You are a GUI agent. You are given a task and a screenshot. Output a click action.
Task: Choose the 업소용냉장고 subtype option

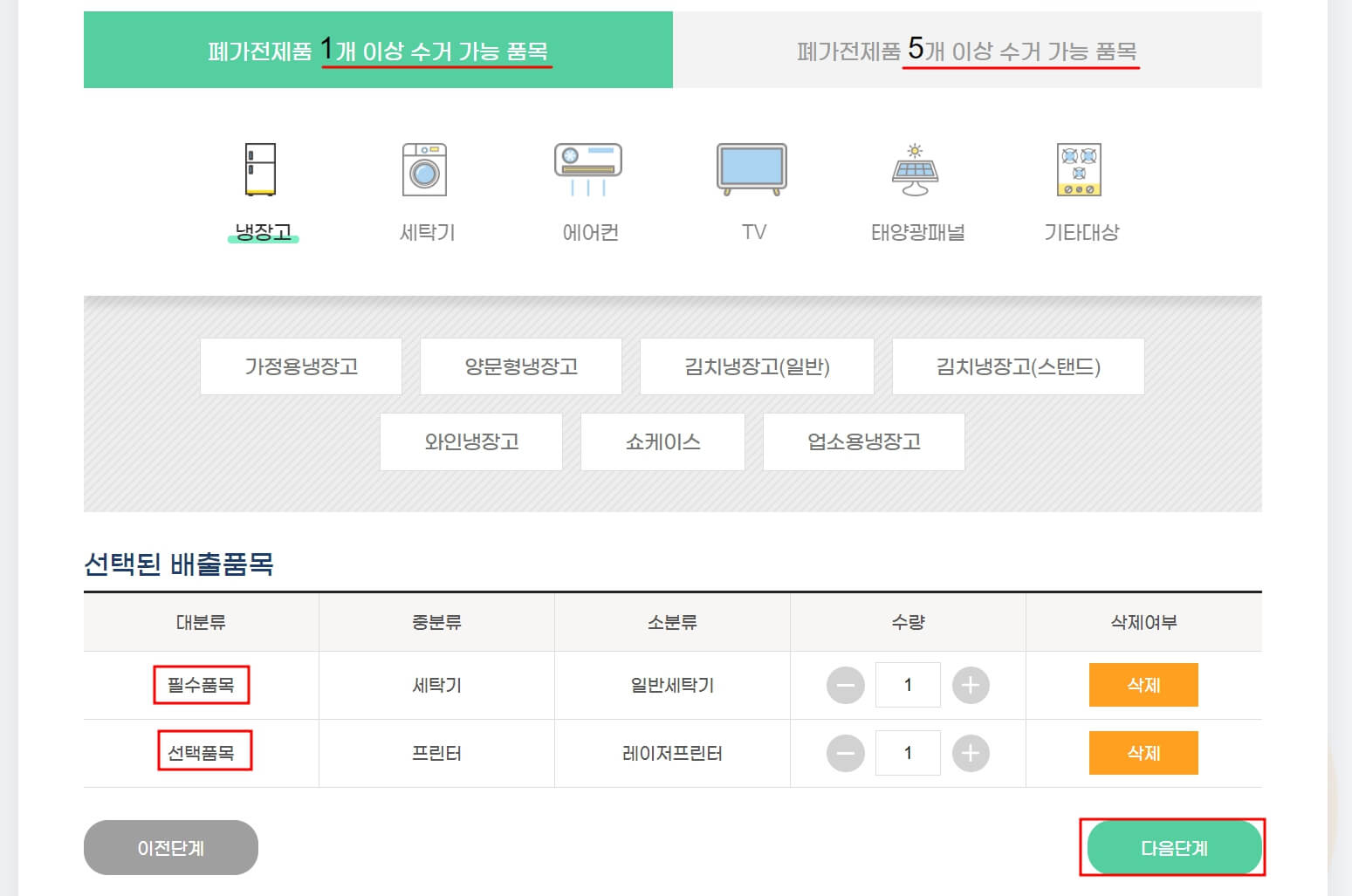(x=863, y=441)
